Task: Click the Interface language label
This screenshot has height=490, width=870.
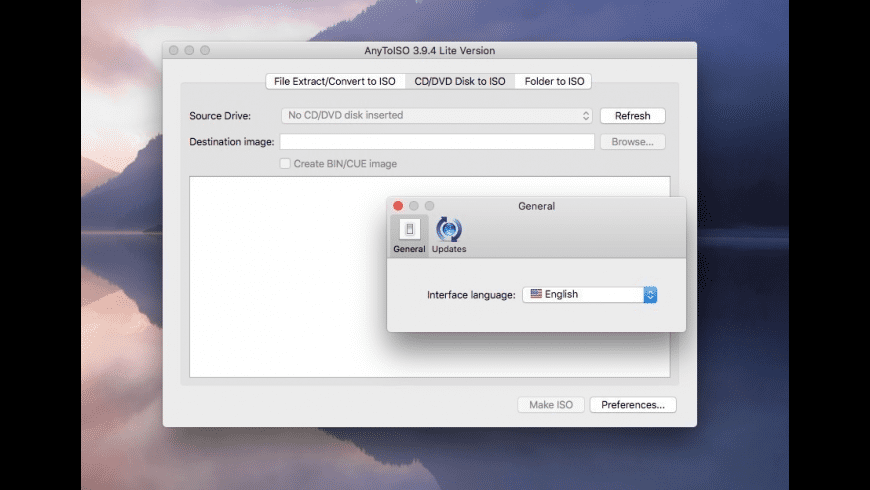Action: tap(471, 295)
